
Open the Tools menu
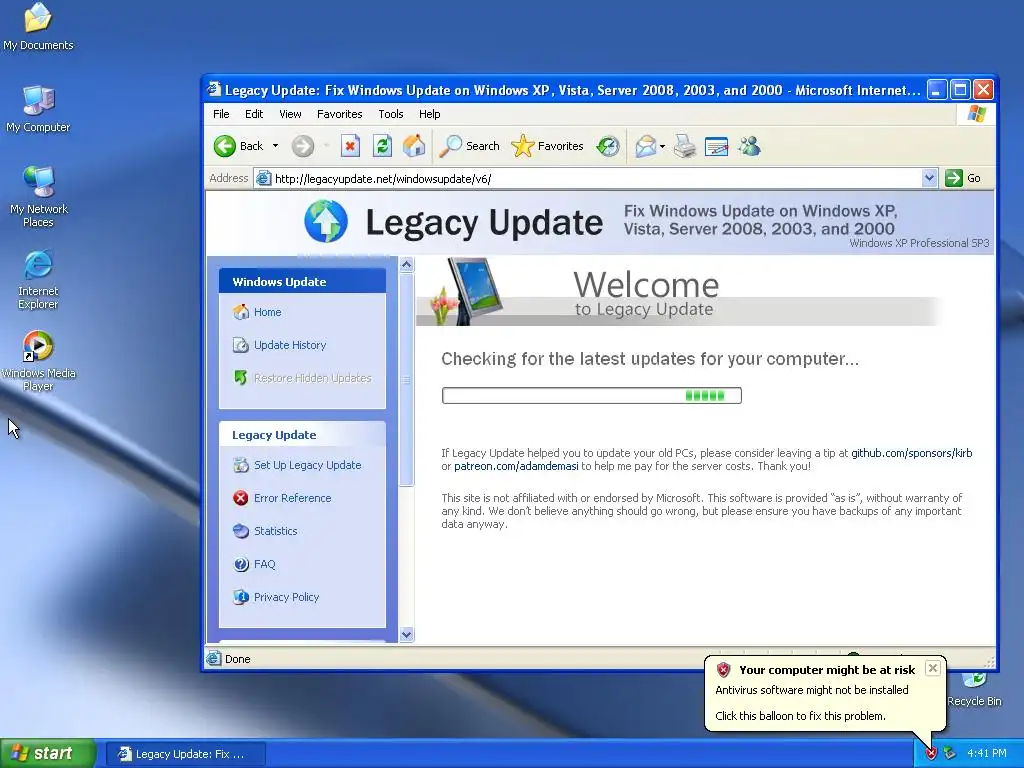point(391,114)
